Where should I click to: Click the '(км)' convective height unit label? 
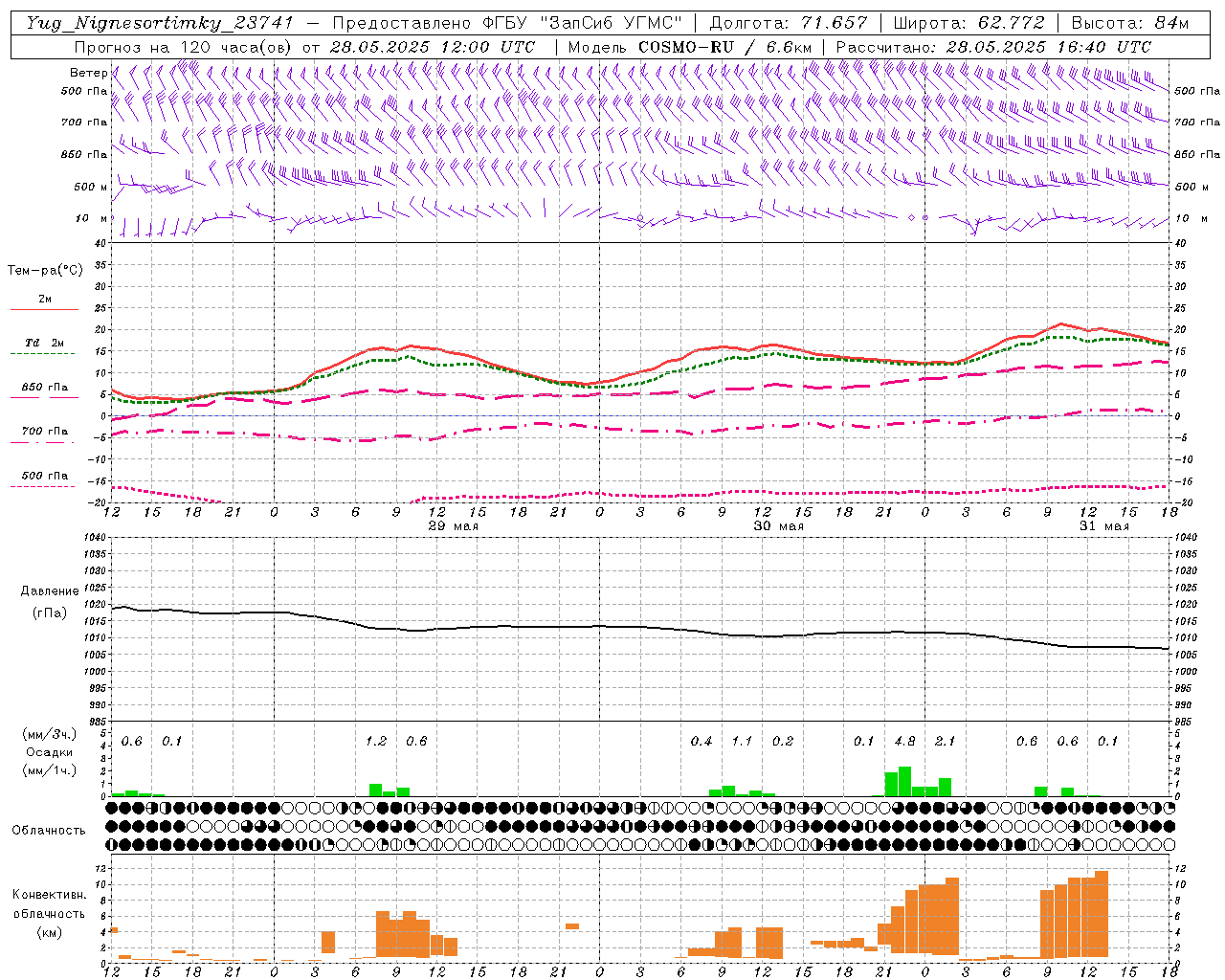pyautogui.click(x=49, y=931)
